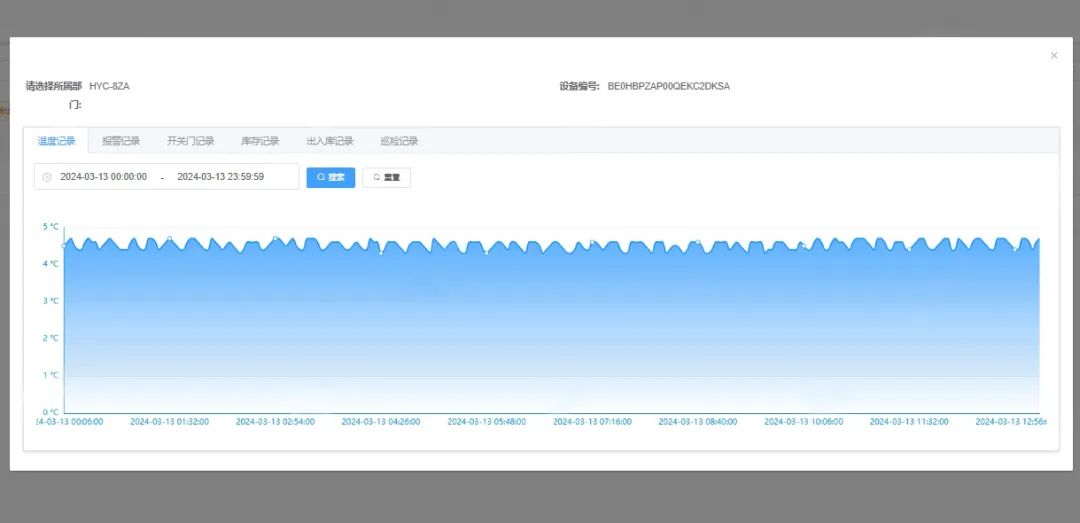Click the 4 °C y-axis label

tap(52, 263)
